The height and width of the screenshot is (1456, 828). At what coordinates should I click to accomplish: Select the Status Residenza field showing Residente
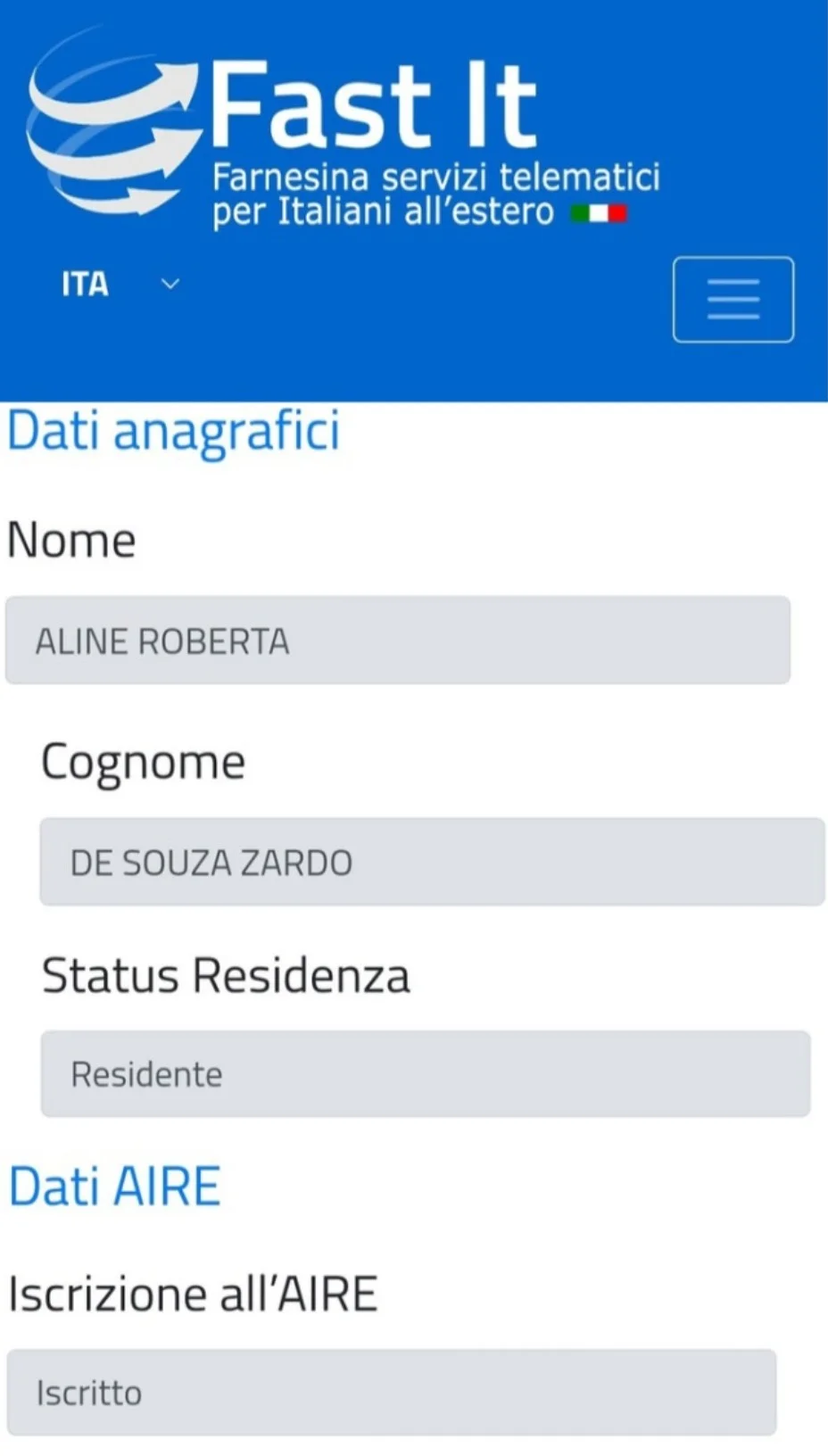425,1073
